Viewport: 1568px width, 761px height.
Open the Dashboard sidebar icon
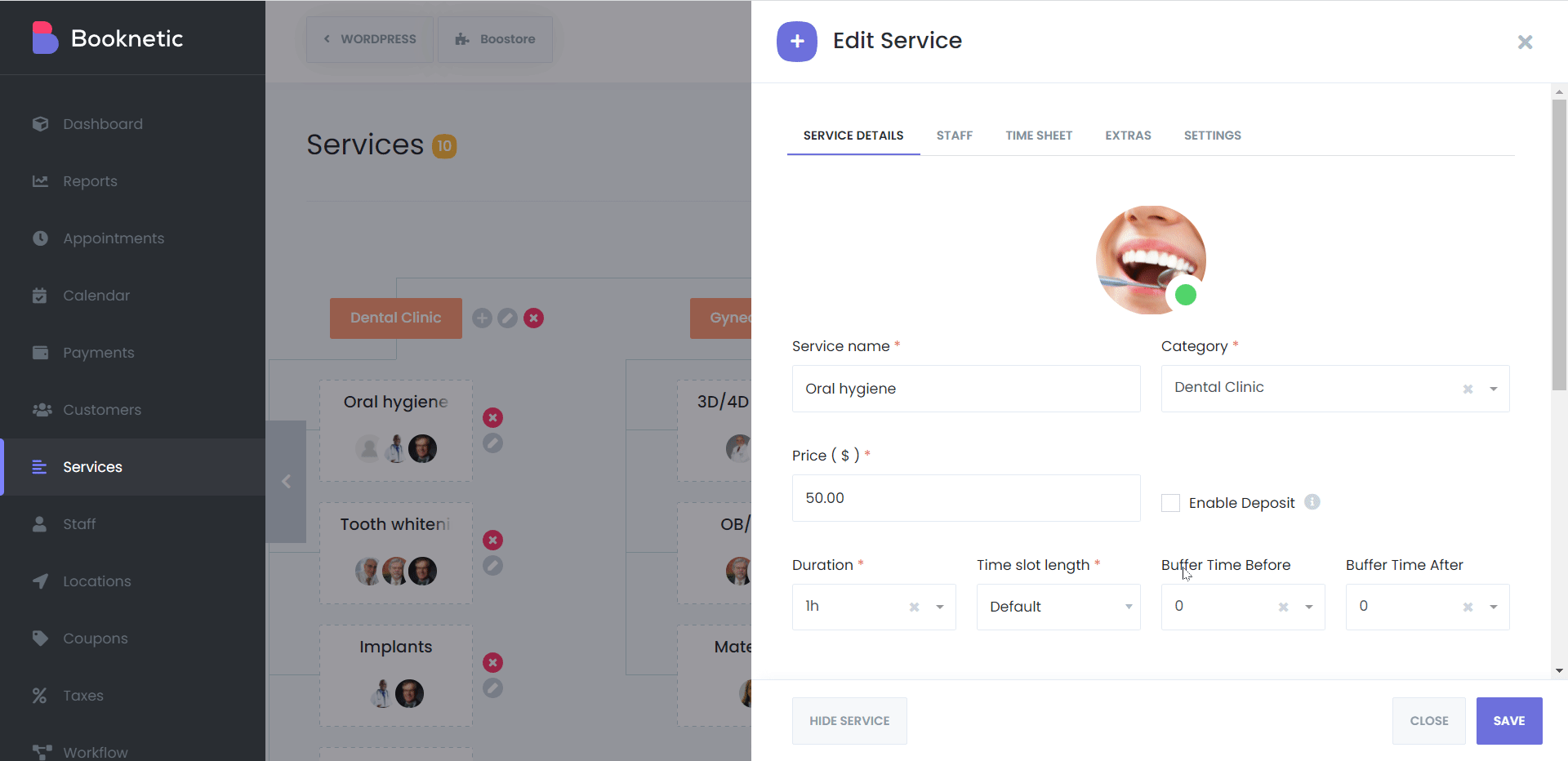tap(40, 124)
